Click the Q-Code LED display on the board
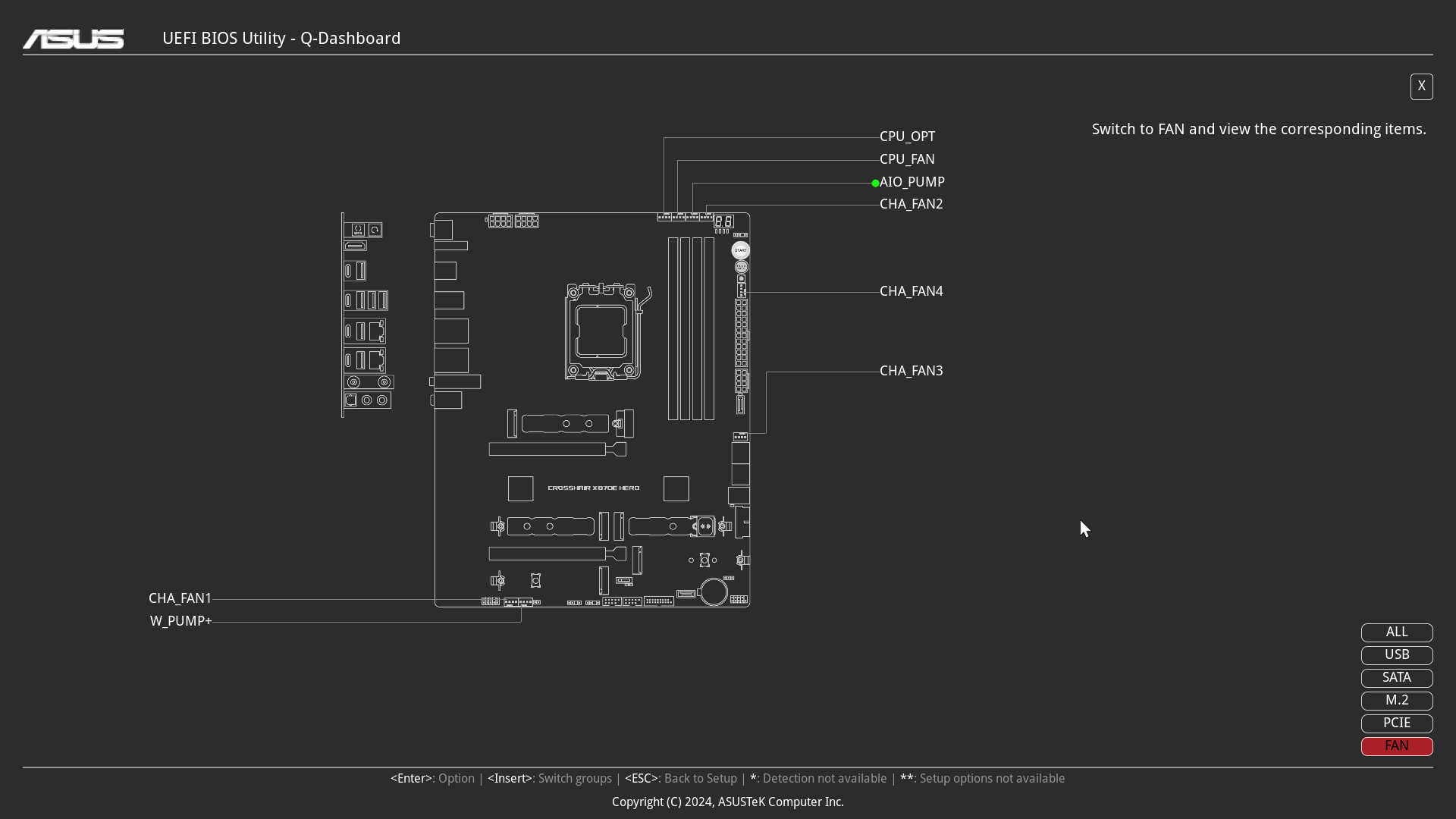This screenshot has height=819, width=1456. [x=723, y=221]
